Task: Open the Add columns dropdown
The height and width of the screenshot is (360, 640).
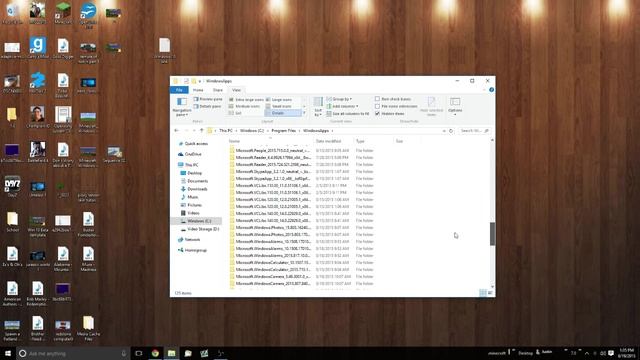Action: 342,107
